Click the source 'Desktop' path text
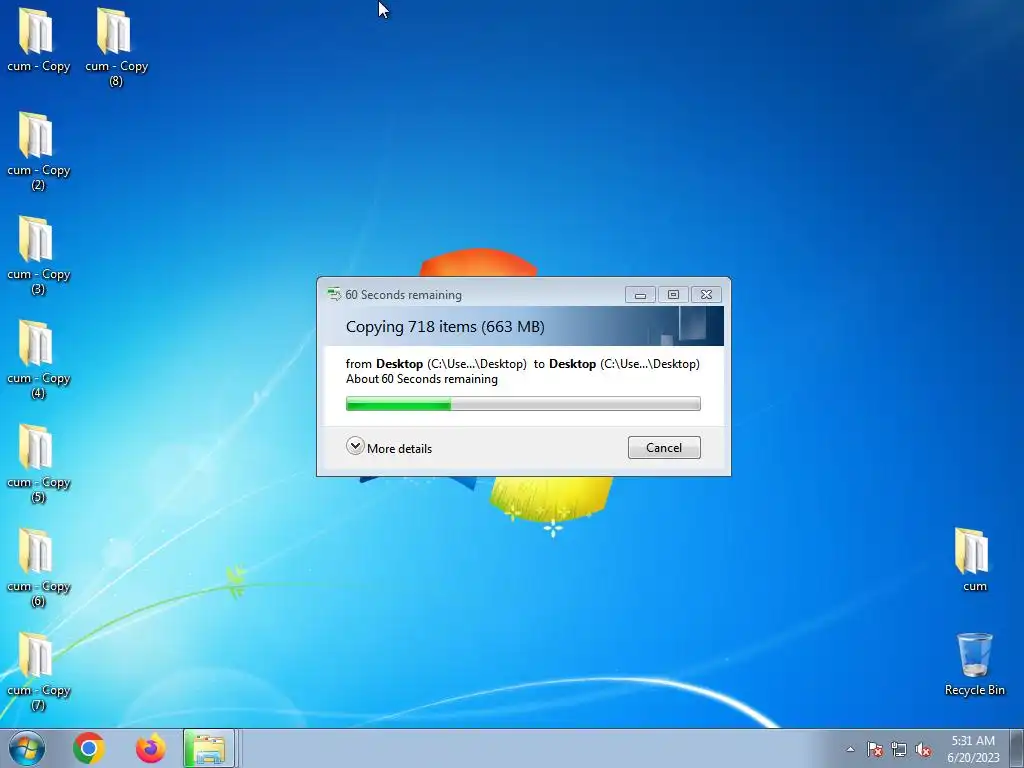 (451, 364)
